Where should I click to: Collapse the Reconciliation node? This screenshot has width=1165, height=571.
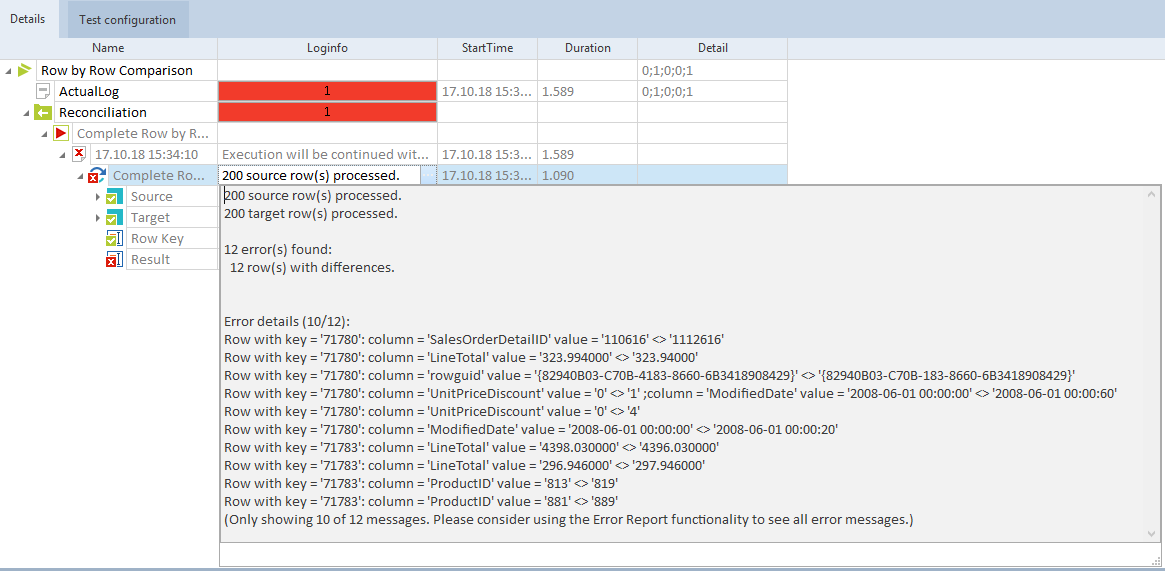[26, 113]
